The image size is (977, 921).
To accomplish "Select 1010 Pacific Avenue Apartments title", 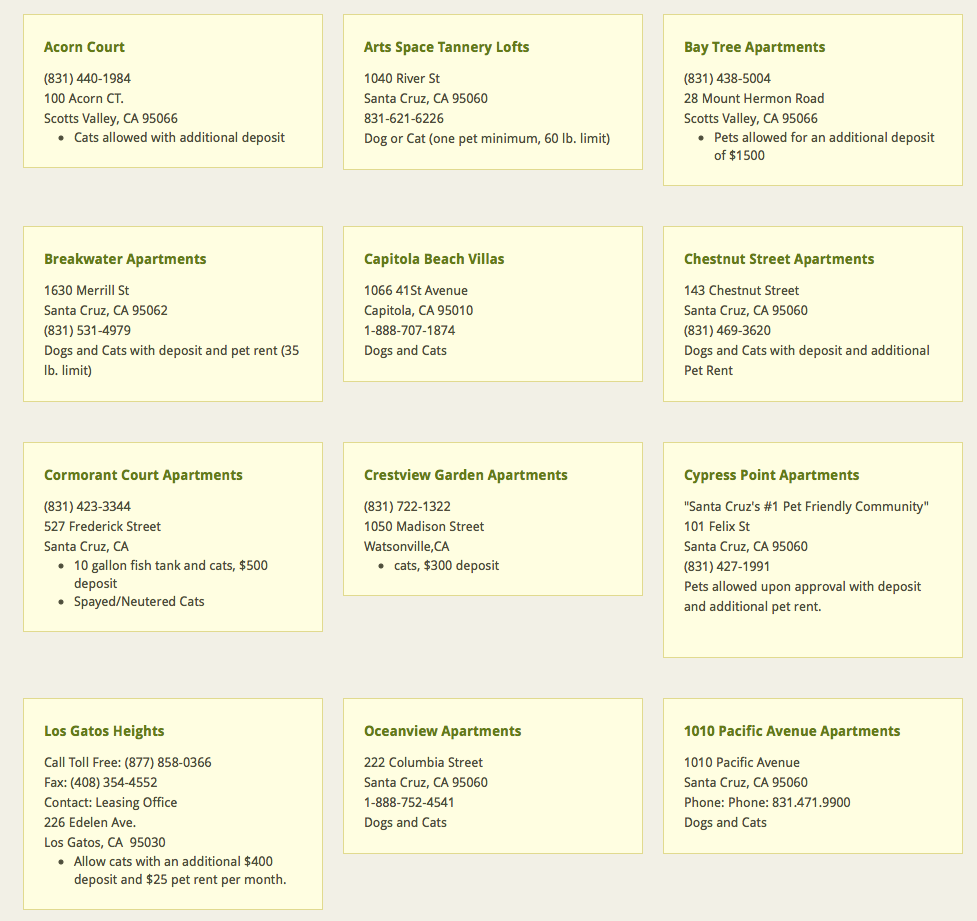I will (x=792, y=732).
